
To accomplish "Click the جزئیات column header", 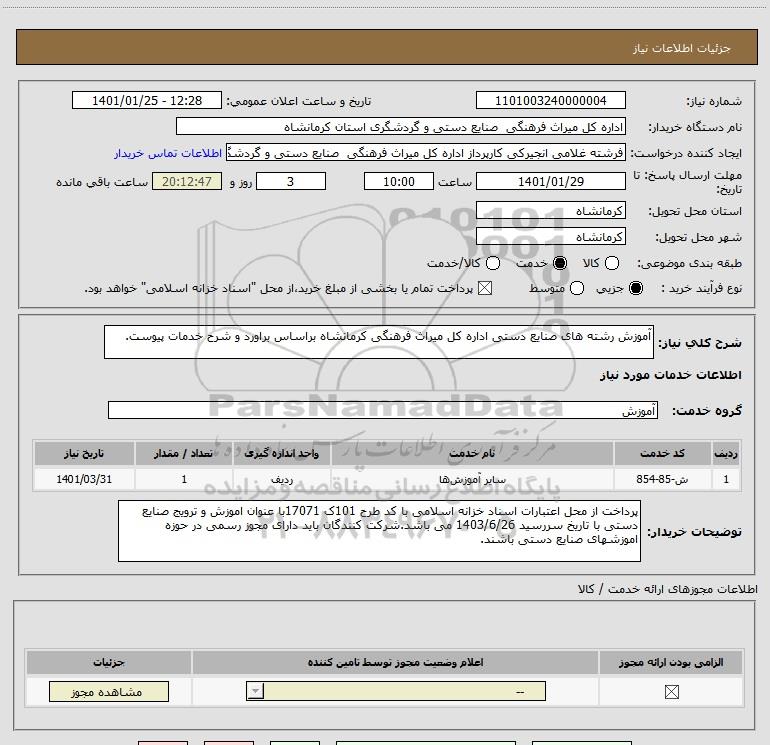I will pyautogui.click(x=109, y=662).
